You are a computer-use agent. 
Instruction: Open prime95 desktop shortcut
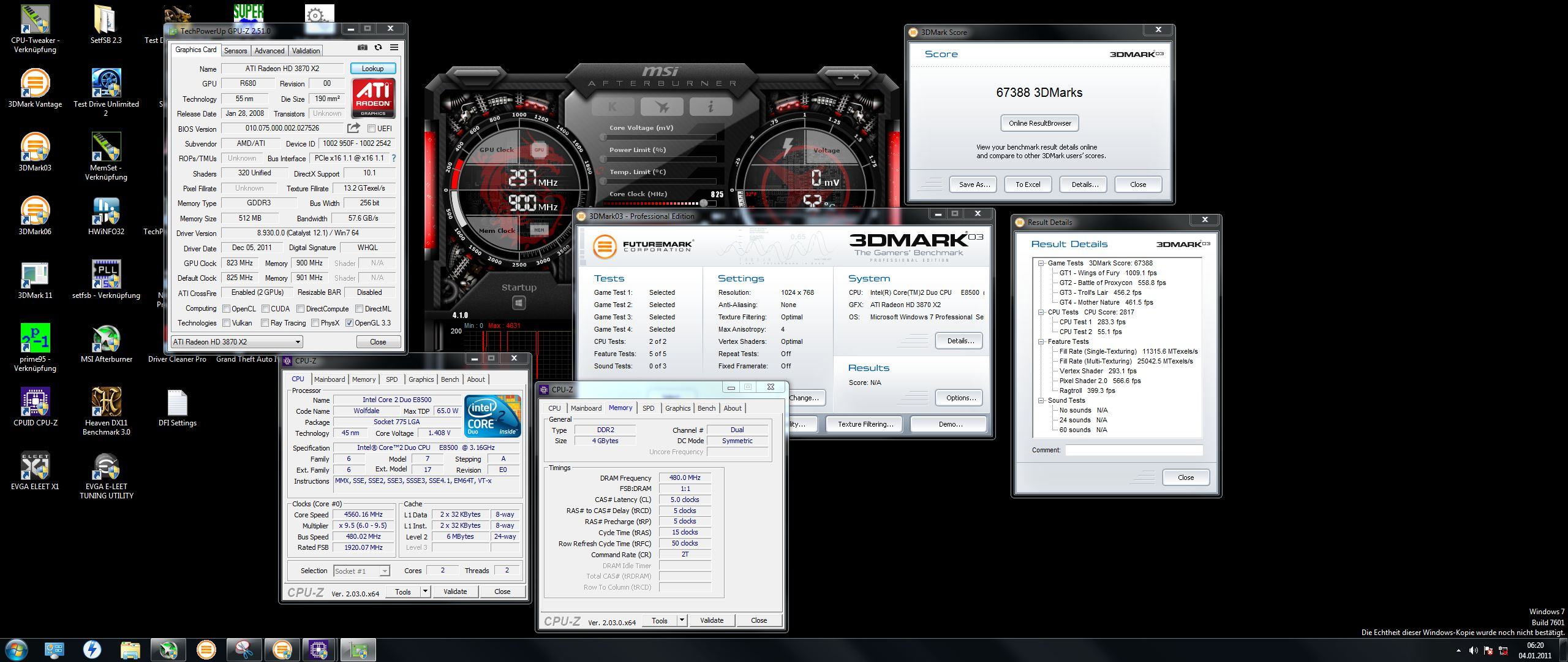tap(35, 347)
